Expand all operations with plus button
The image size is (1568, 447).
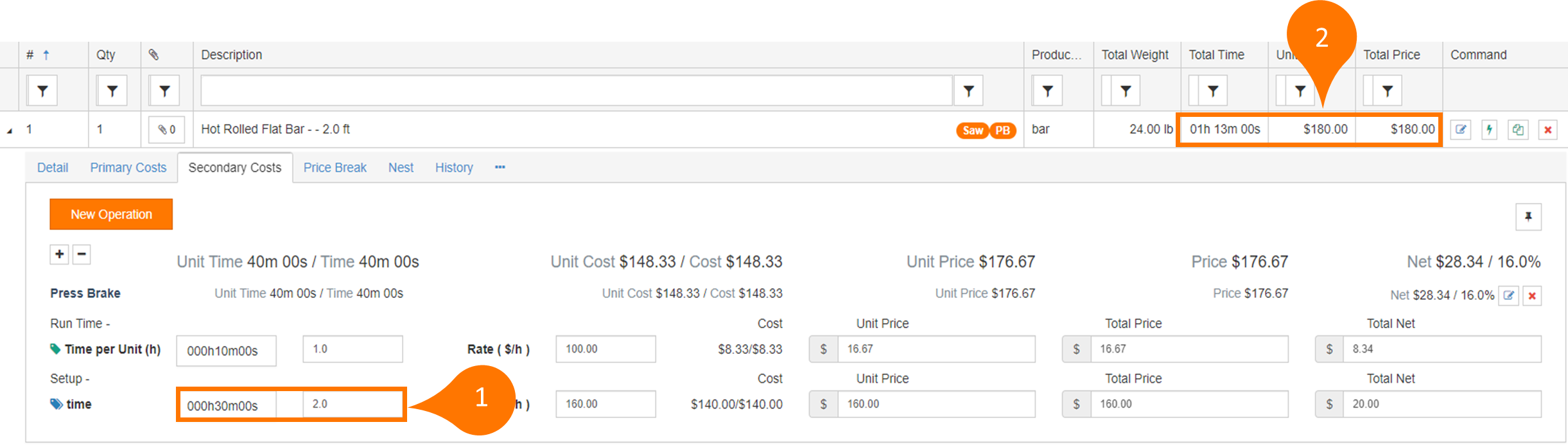(59, 254)
